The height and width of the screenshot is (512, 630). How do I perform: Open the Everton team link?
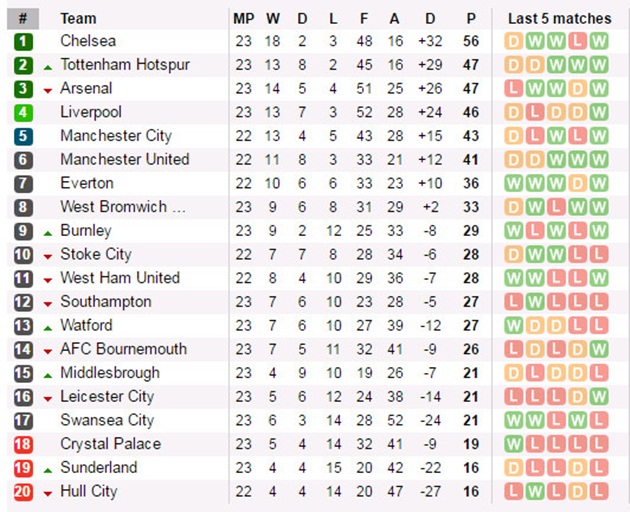click(x=87, y=183)
